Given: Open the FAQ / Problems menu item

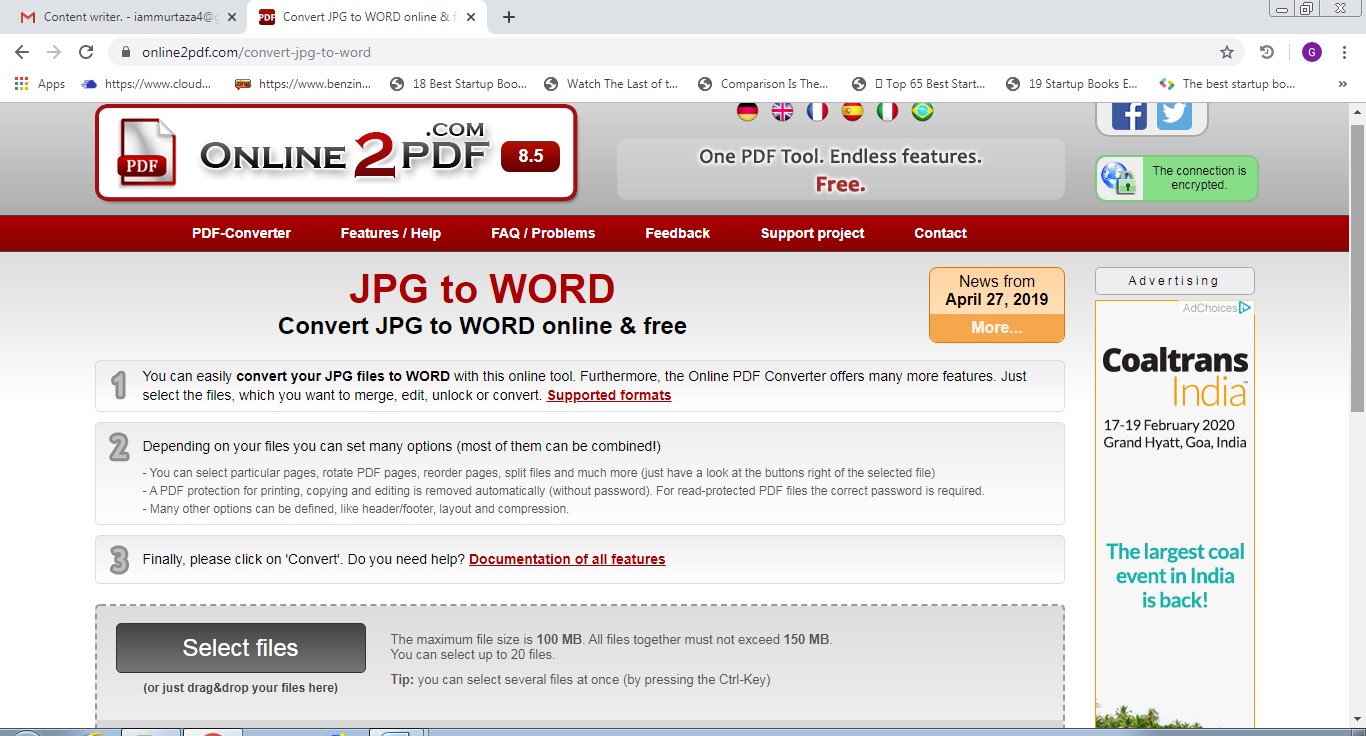Looking at the screenshot, I should point(543,233).
